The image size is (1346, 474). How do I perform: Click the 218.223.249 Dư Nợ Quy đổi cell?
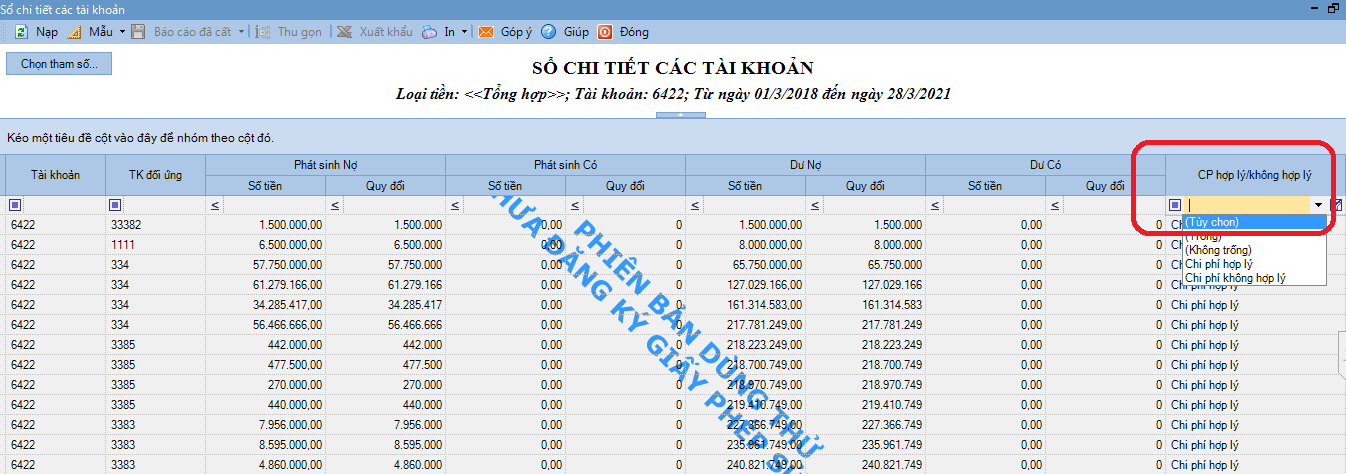(x=865, y=344)
